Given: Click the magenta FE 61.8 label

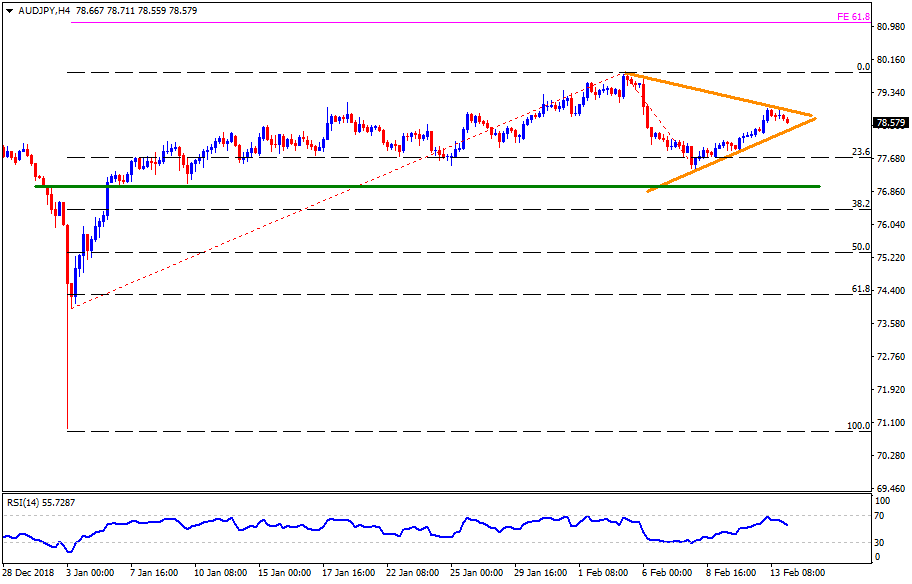Looking at the screenshot, I should coord(852,18).
